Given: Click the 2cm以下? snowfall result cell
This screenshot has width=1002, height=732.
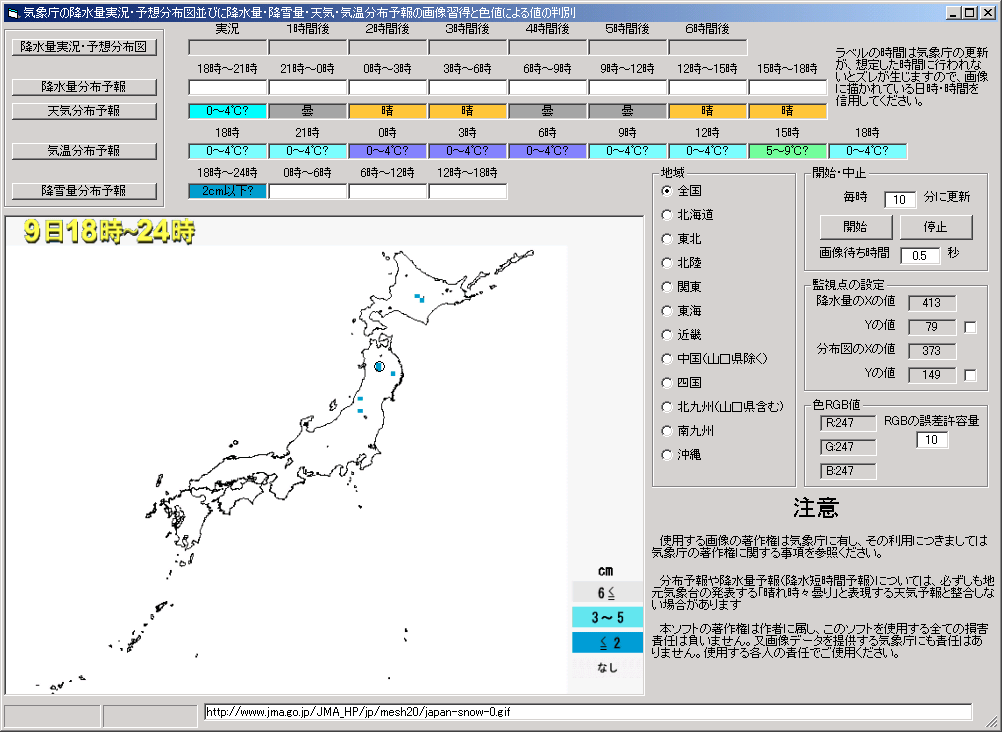Looking at the screenshot, I should point(227,191).
